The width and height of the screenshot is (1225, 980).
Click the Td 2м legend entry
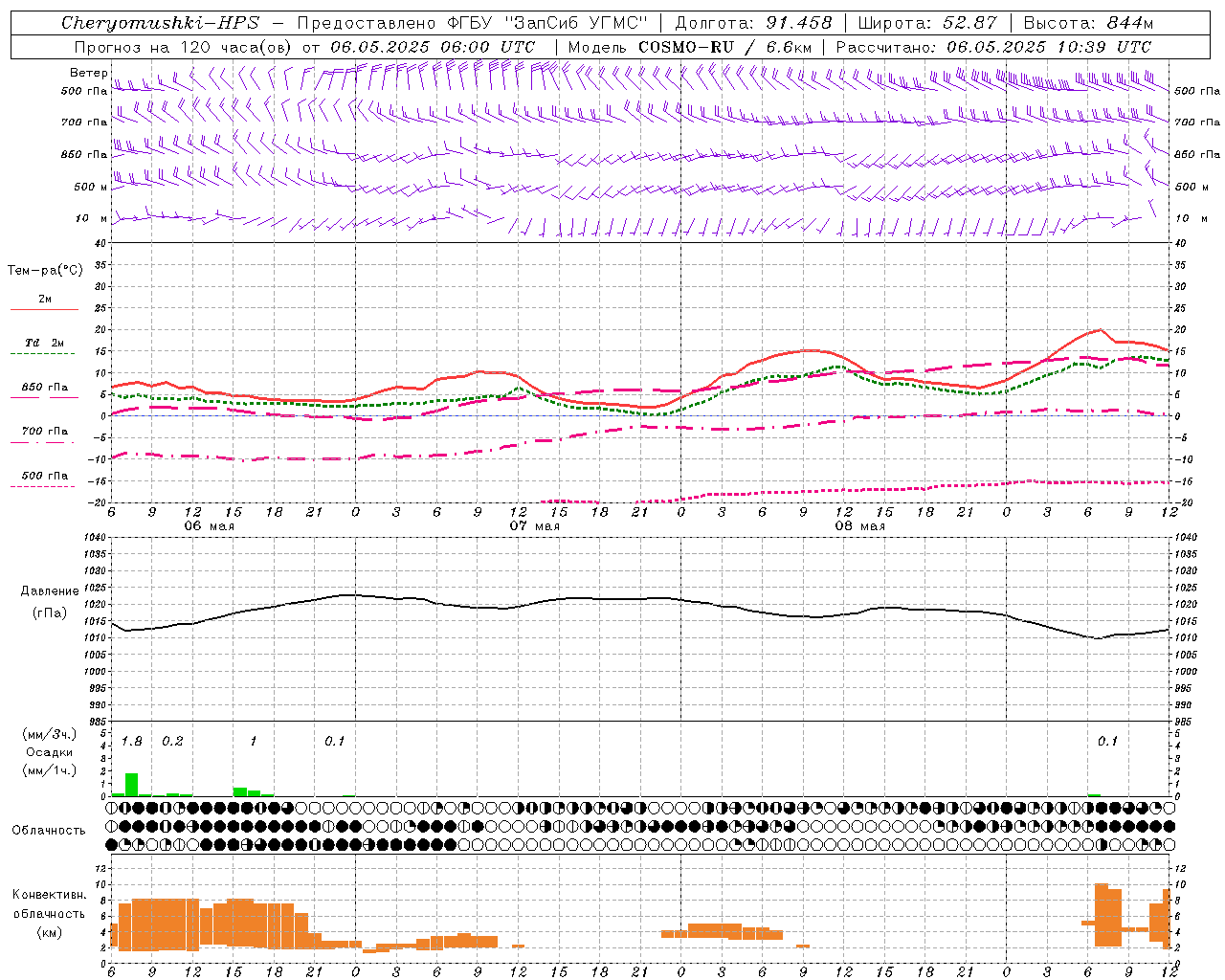(x=45, y=343)
